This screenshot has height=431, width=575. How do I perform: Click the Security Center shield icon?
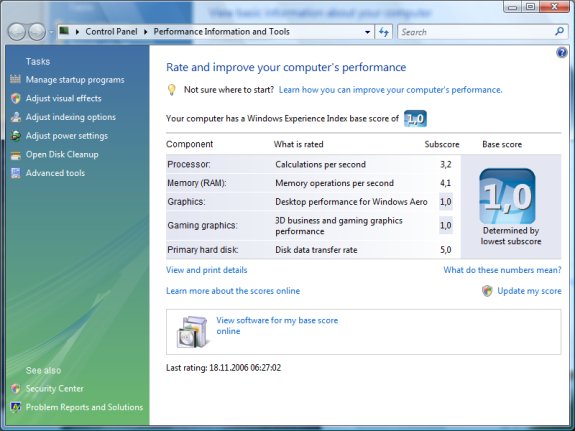click(15, 389)
